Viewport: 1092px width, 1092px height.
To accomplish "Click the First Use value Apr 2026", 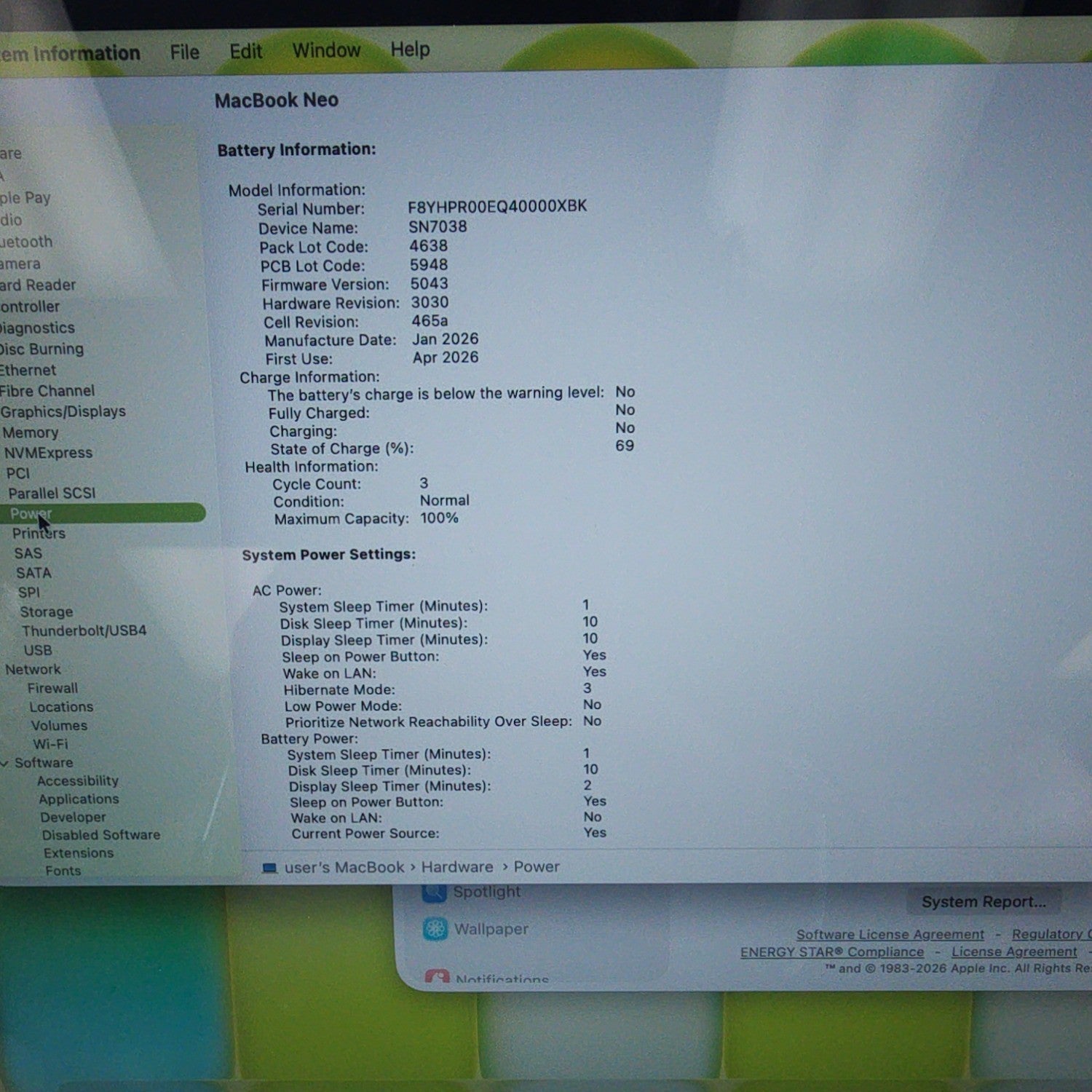I will (x=446, y=357).
